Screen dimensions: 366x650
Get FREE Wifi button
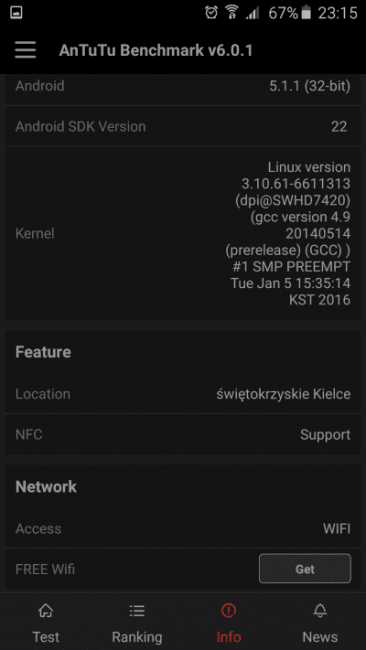(x=305, y=569)
